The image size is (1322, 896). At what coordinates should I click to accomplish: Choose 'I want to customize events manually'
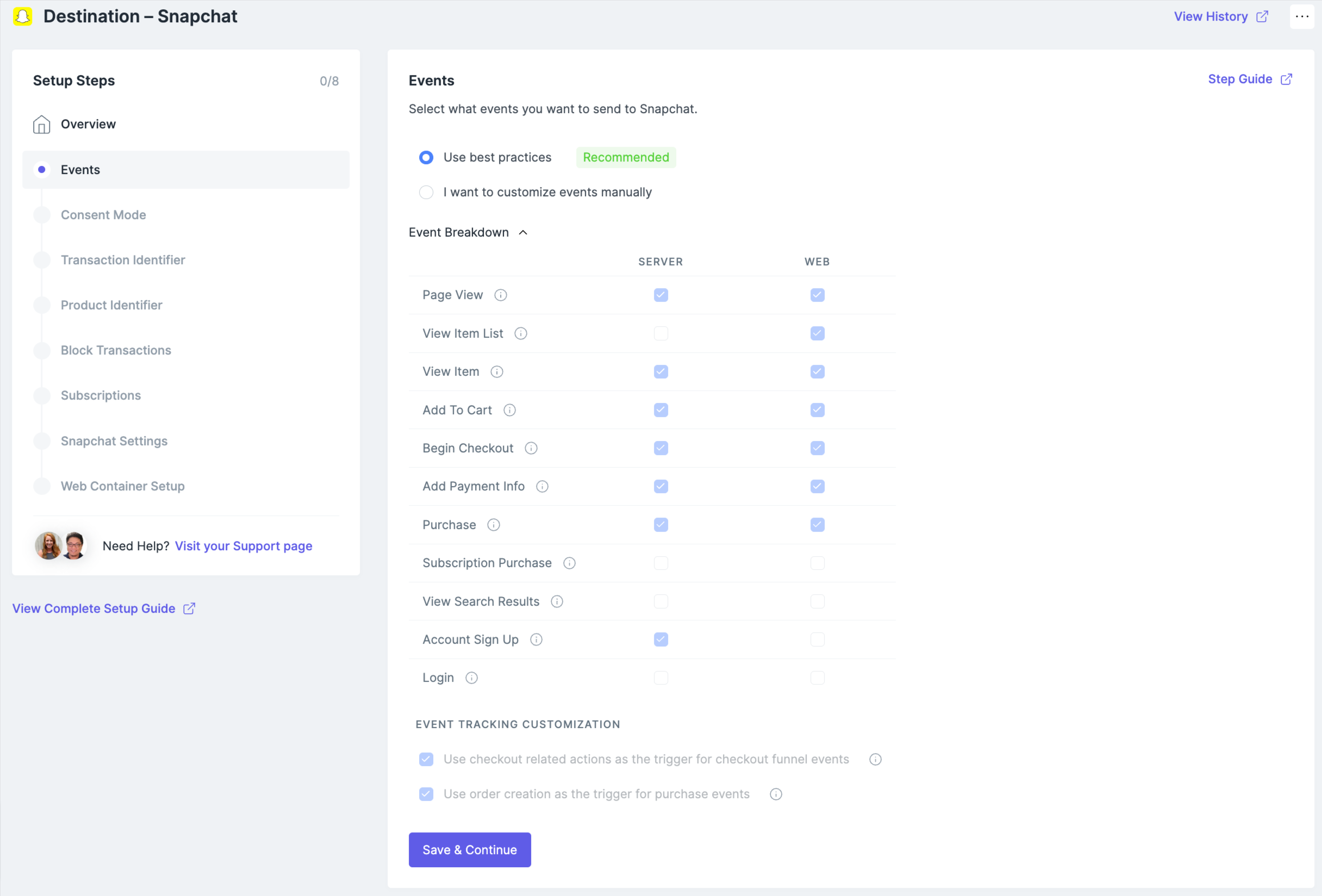(x=426, y=192)
